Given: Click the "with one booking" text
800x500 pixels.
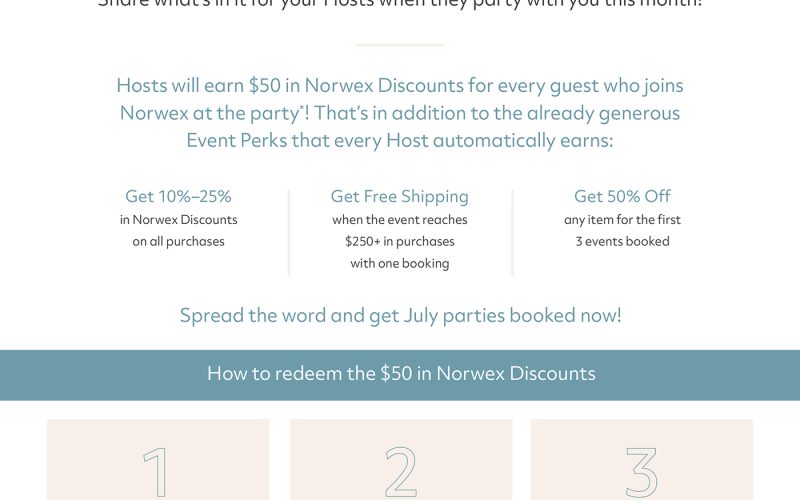Looking at the screenshot, I should [x=400, y=263].
